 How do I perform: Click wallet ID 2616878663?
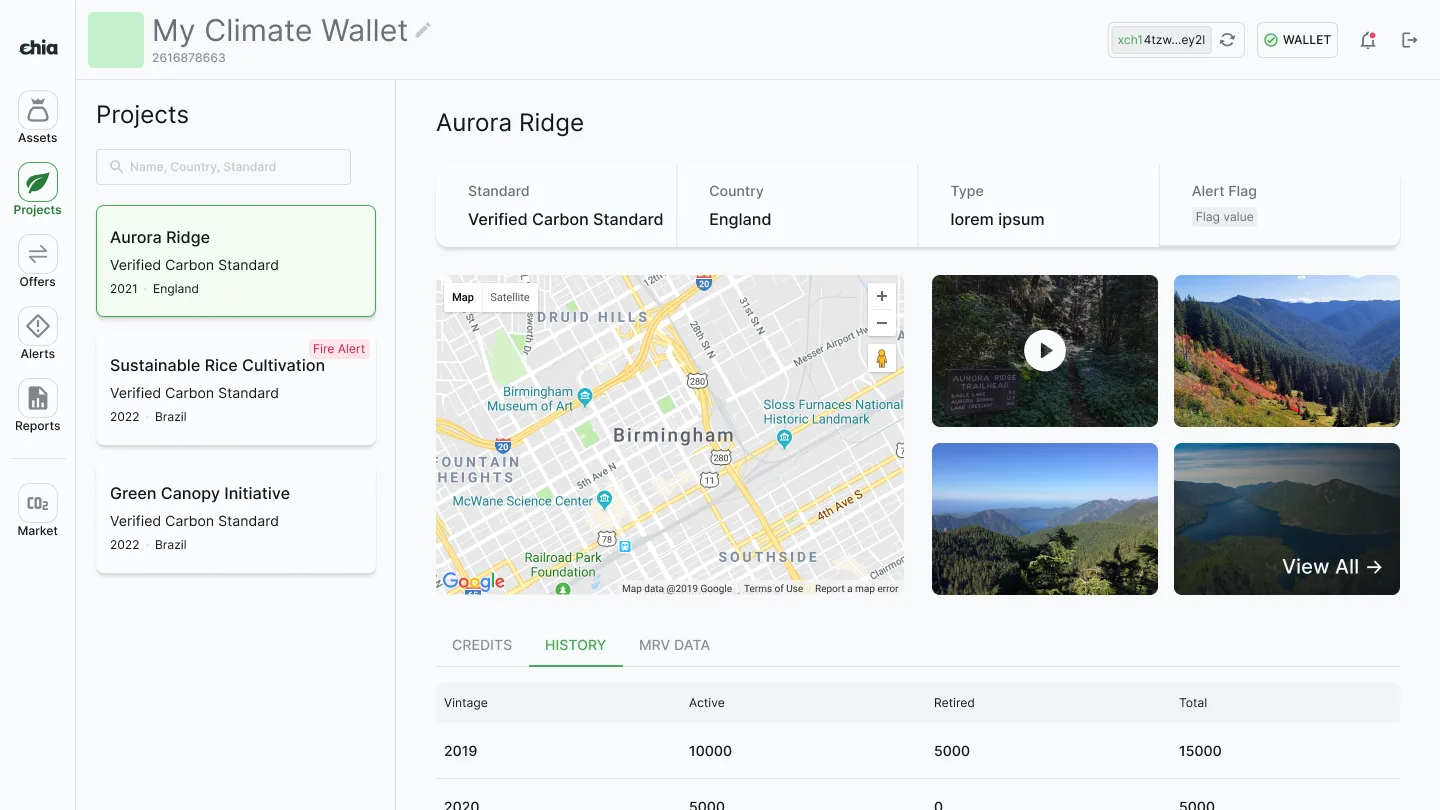[x=189, y=58]
